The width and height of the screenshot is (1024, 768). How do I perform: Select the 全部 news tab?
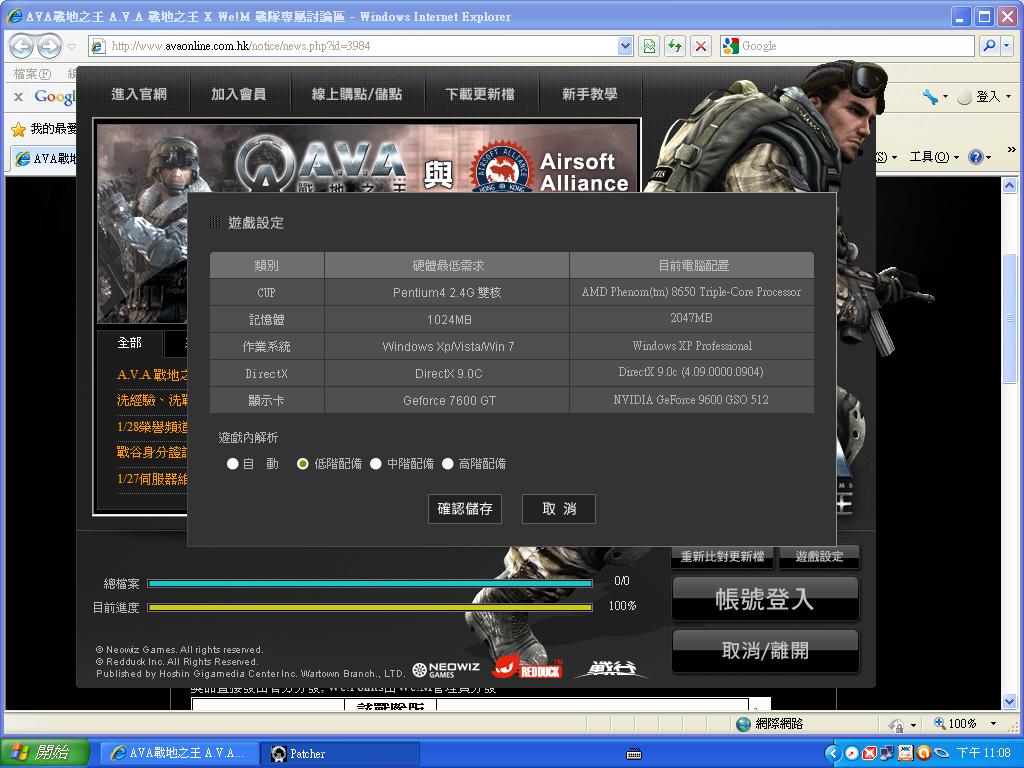tap(129, 343)
